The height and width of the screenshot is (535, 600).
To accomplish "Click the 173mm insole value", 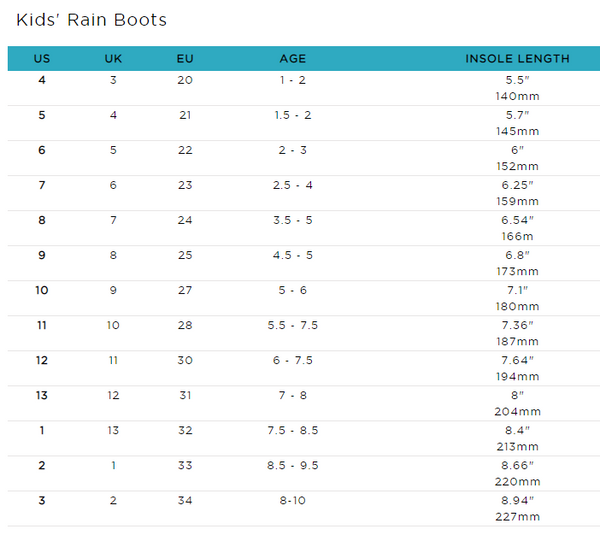I will pos(517,271).
